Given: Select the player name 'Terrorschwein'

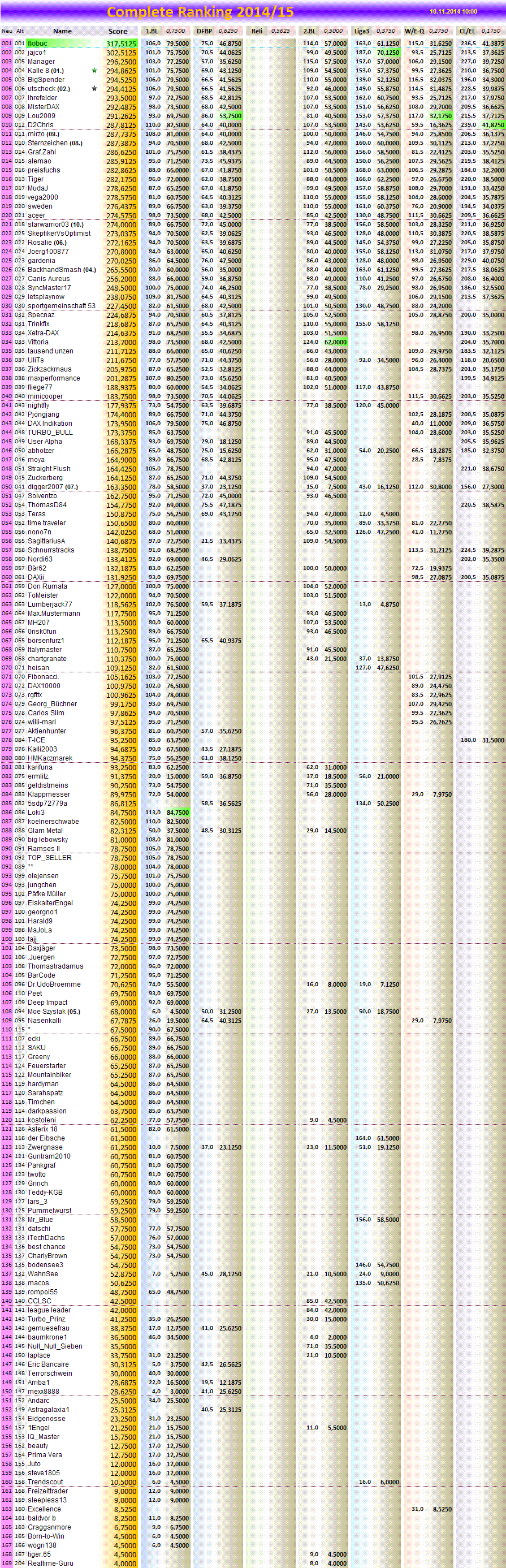Looking at the screenshot, I should click(x=50, y=1373).
